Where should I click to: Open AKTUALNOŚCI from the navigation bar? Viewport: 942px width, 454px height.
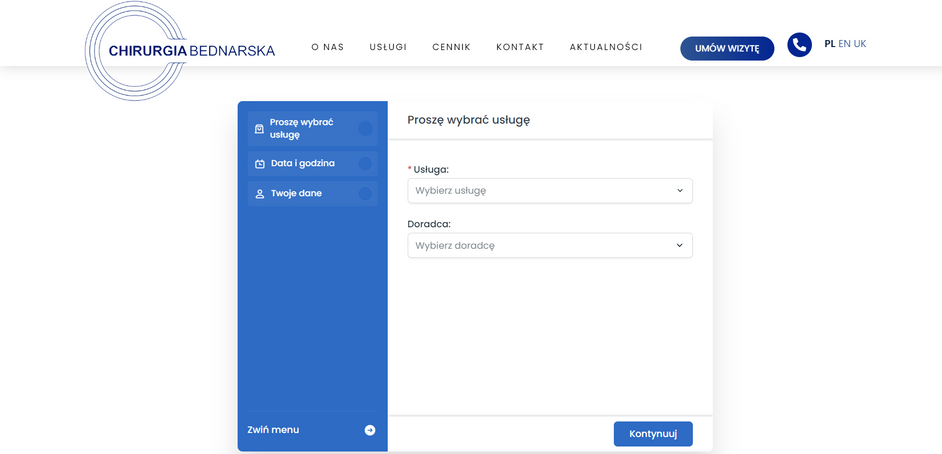(x=606, y=48)
